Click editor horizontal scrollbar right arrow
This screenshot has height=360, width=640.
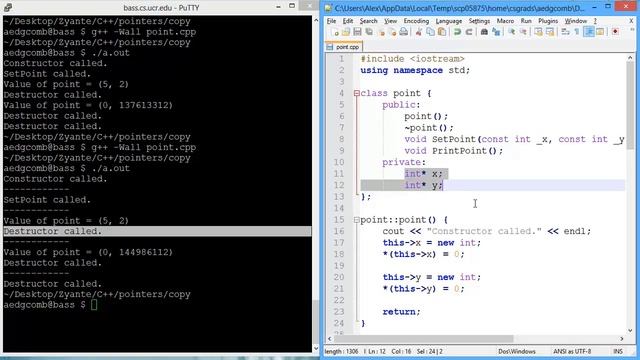coord(622,338)
